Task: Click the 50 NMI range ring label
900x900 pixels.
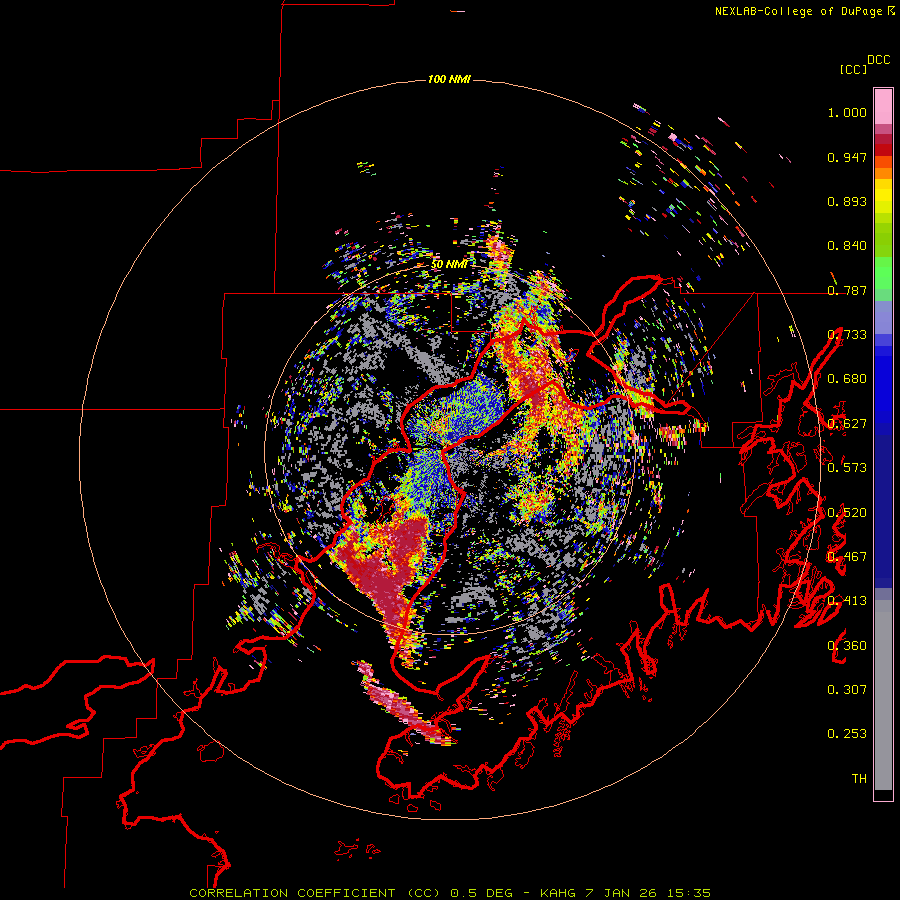Action: click(449, 264)
